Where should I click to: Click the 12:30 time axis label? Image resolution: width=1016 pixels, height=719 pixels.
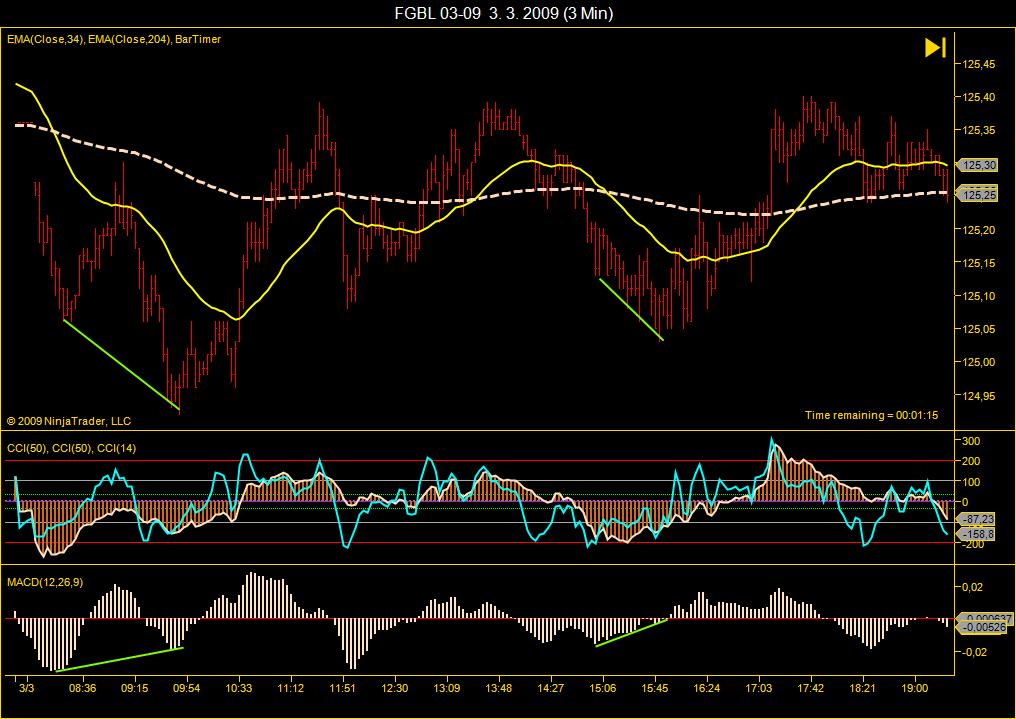394,688
